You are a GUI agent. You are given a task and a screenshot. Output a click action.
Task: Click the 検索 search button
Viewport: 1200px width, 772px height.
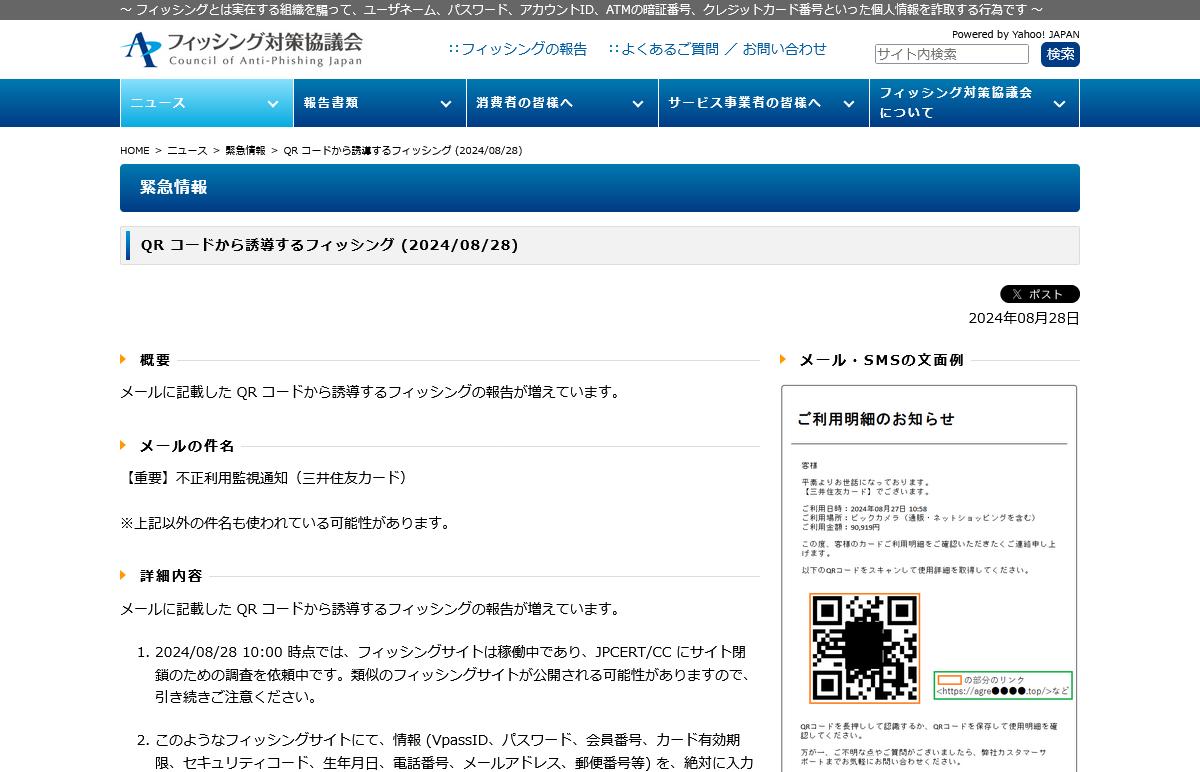[1060, 54]
